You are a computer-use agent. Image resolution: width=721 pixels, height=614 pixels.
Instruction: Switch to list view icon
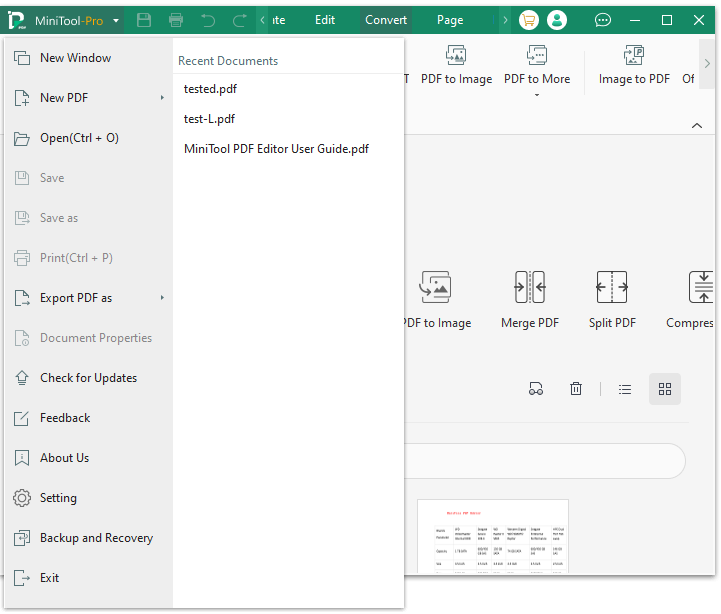coord(624,390)
